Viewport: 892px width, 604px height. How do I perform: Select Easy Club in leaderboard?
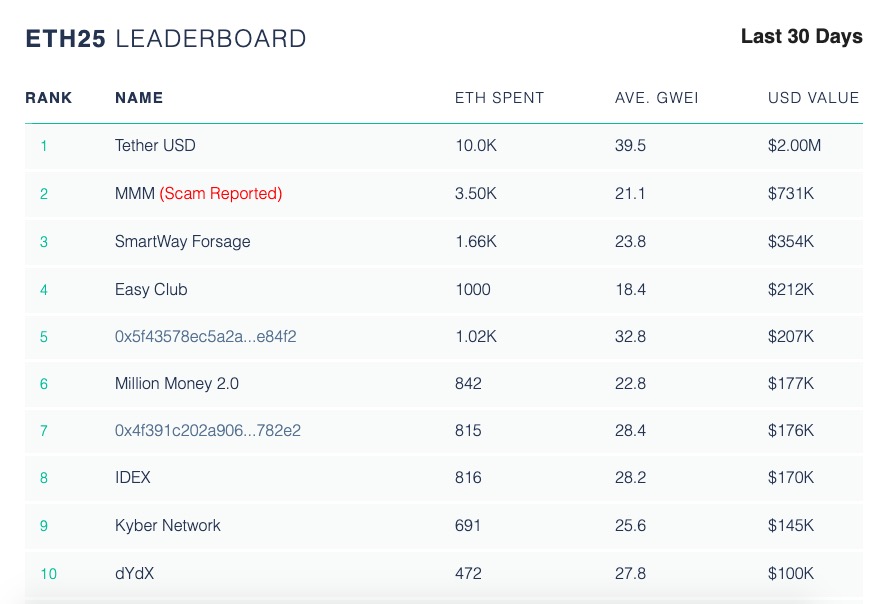click(x=151, y=290)
